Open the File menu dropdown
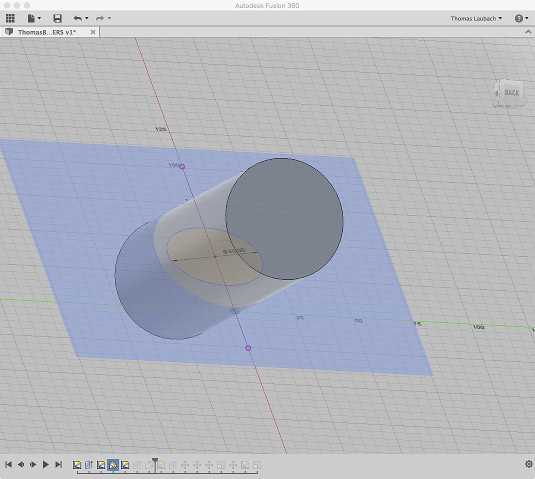The height and width of the screenshot is (479, 535). tap(34, 18)
